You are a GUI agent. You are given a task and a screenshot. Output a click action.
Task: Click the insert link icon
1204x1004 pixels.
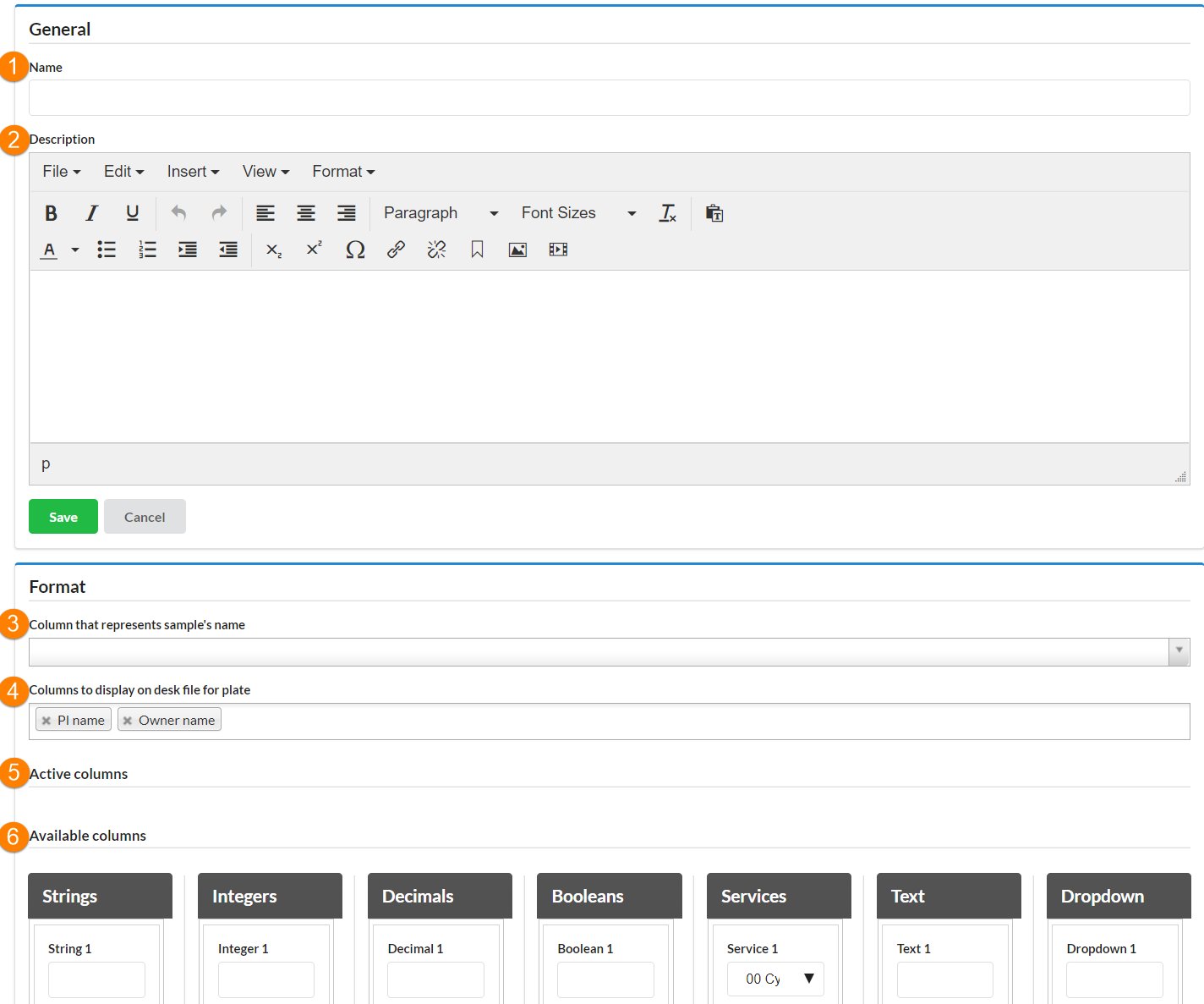pos(396,250)
